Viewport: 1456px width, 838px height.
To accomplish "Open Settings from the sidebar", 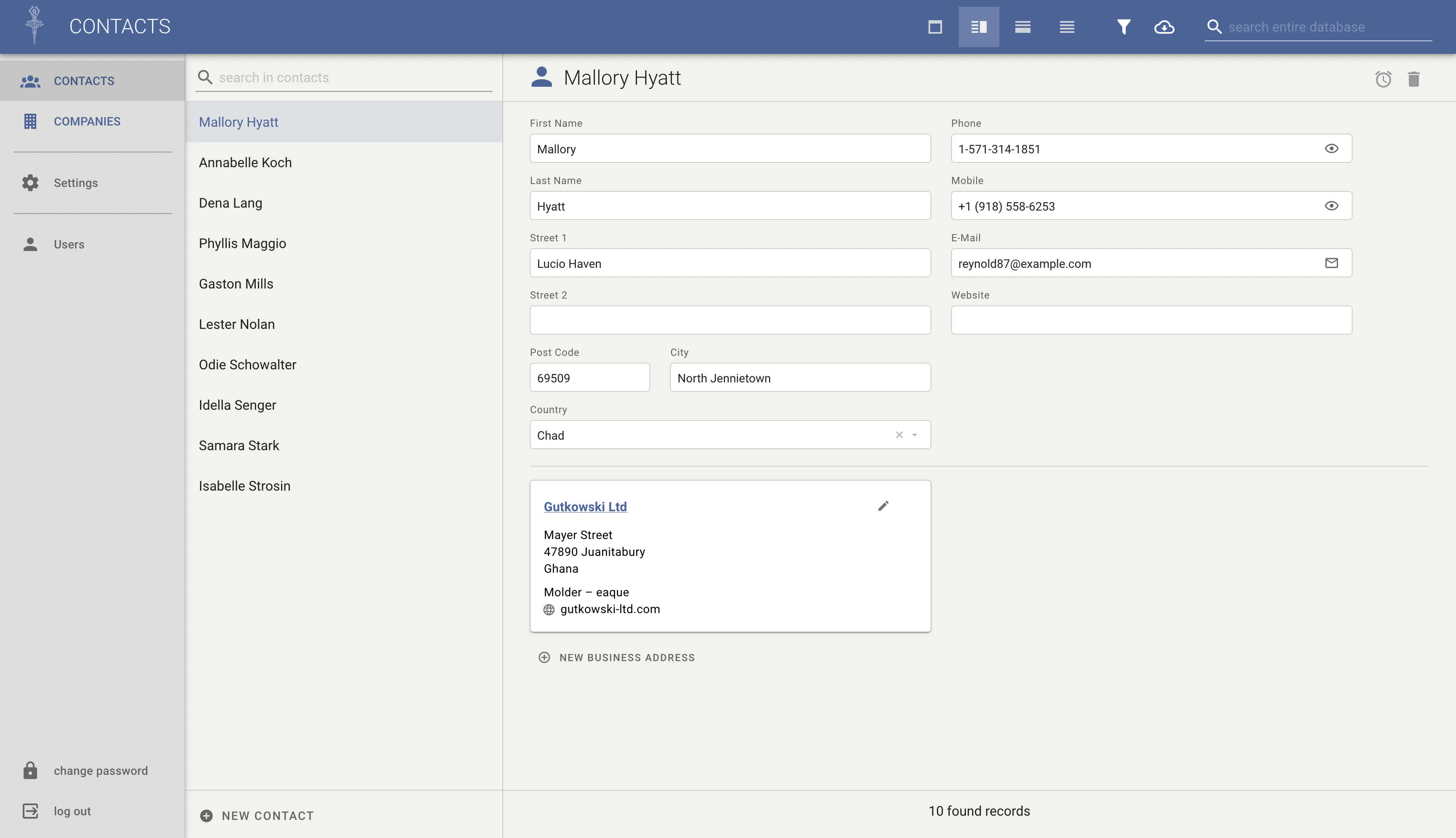I will [x=75, y=183].
